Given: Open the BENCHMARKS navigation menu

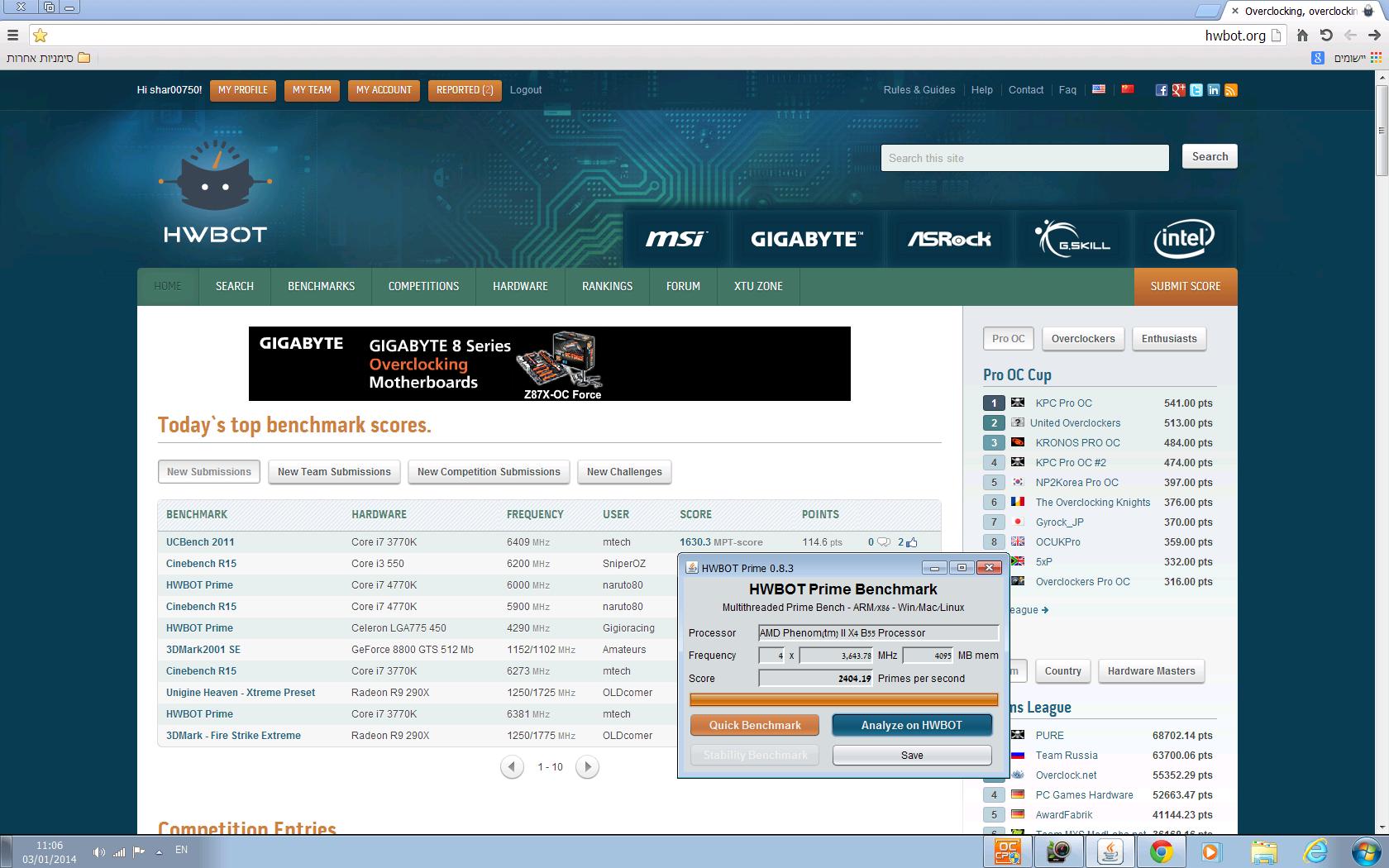Looking at the screenshot, I should [321, 286].
